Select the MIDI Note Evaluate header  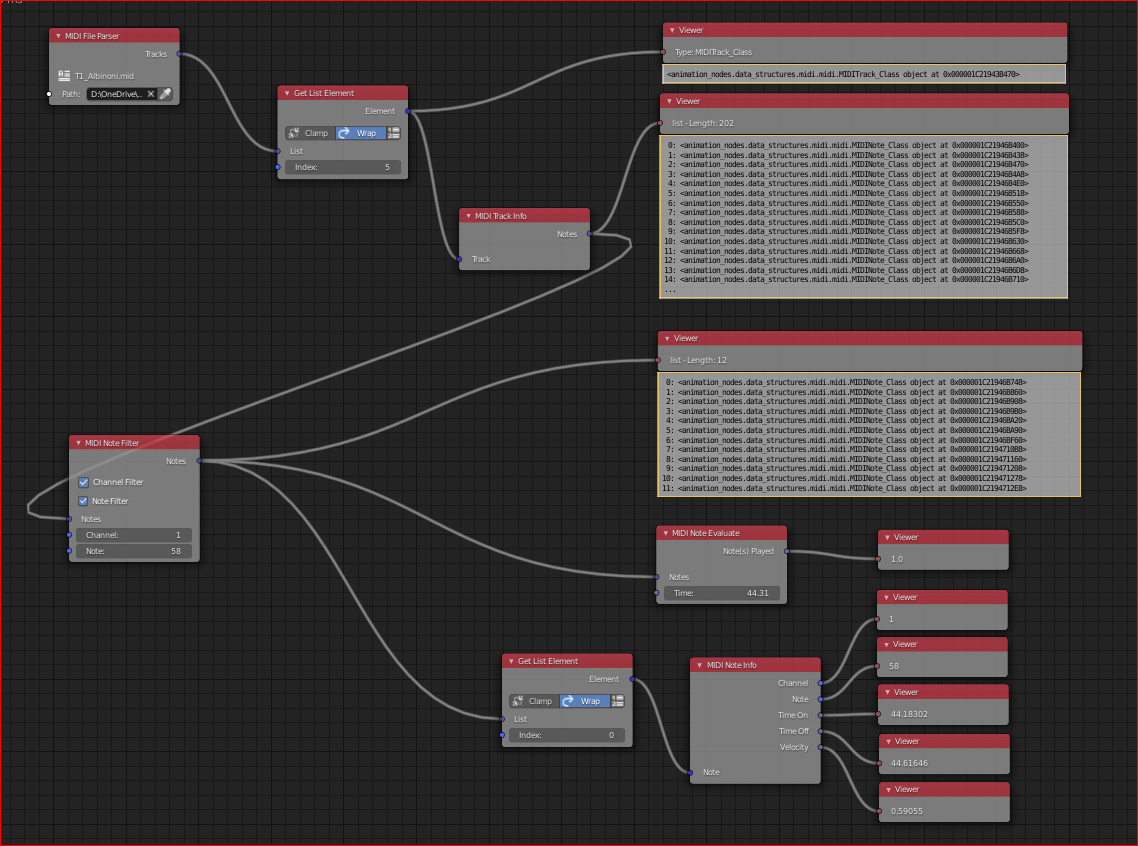click(x=721, y=533)
